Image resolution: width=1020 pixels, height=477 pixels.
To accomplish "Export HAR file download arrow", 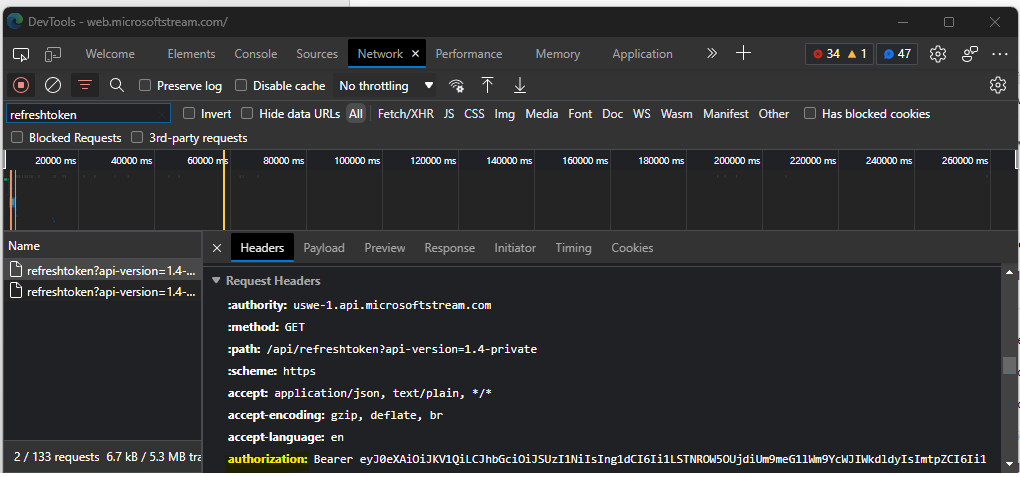I will pos(519,85).
